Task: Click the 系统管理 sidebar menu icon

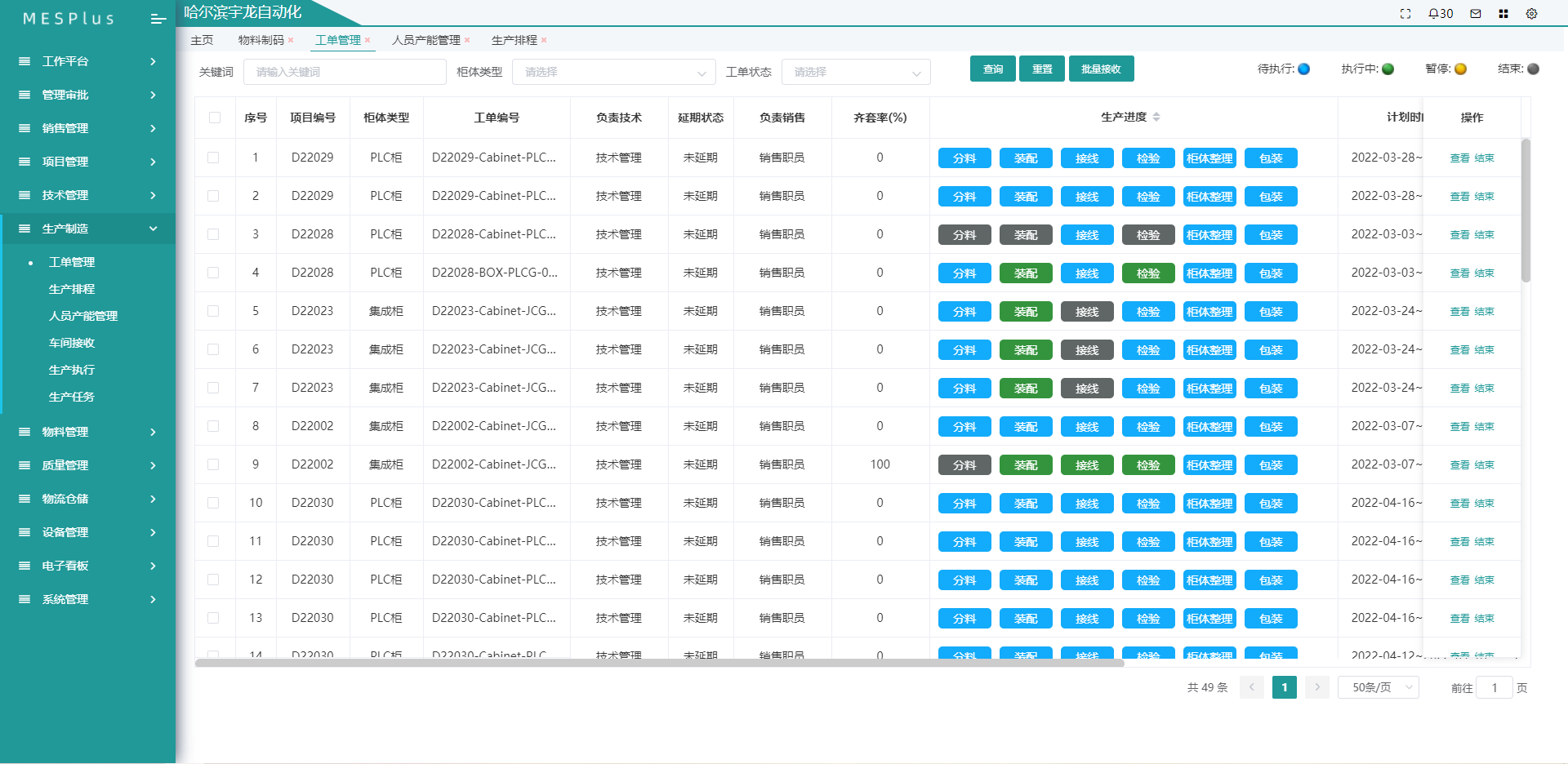Action: (24, 599)
